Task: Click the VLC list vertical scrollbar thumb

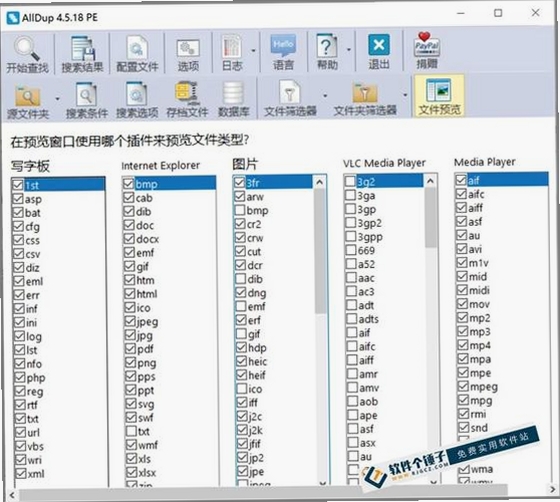Action: point(431,218)
